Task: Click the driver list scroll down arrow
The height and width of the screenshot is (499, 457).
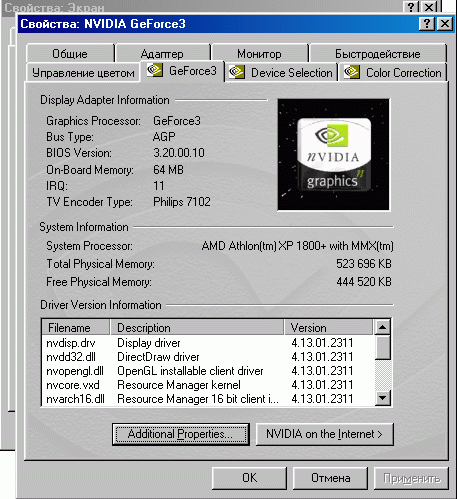Action: (x=382, y=397)
